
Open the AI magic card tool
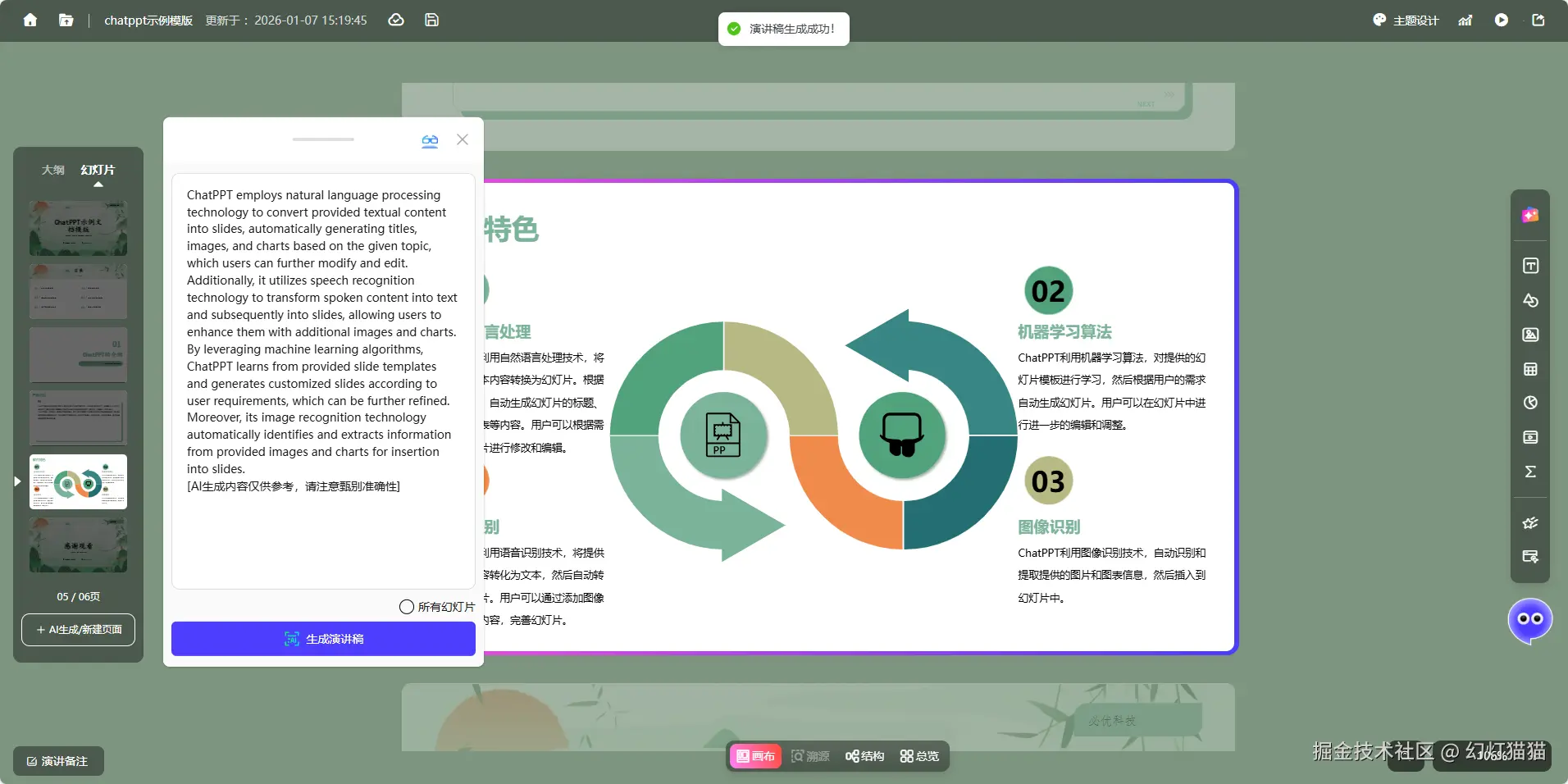coord(1530,215)
